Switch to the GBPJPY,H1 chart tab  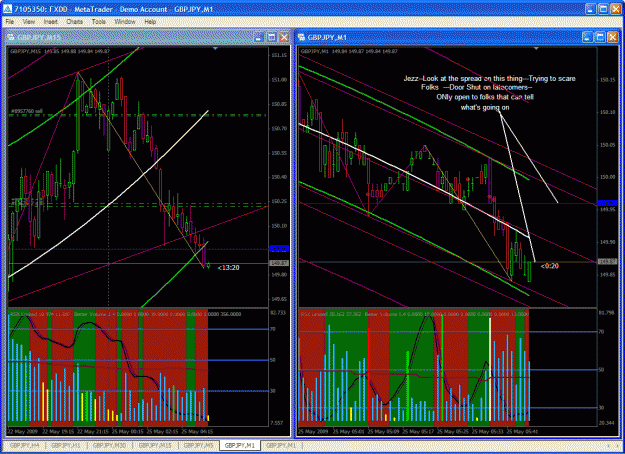tap(66, 445)
